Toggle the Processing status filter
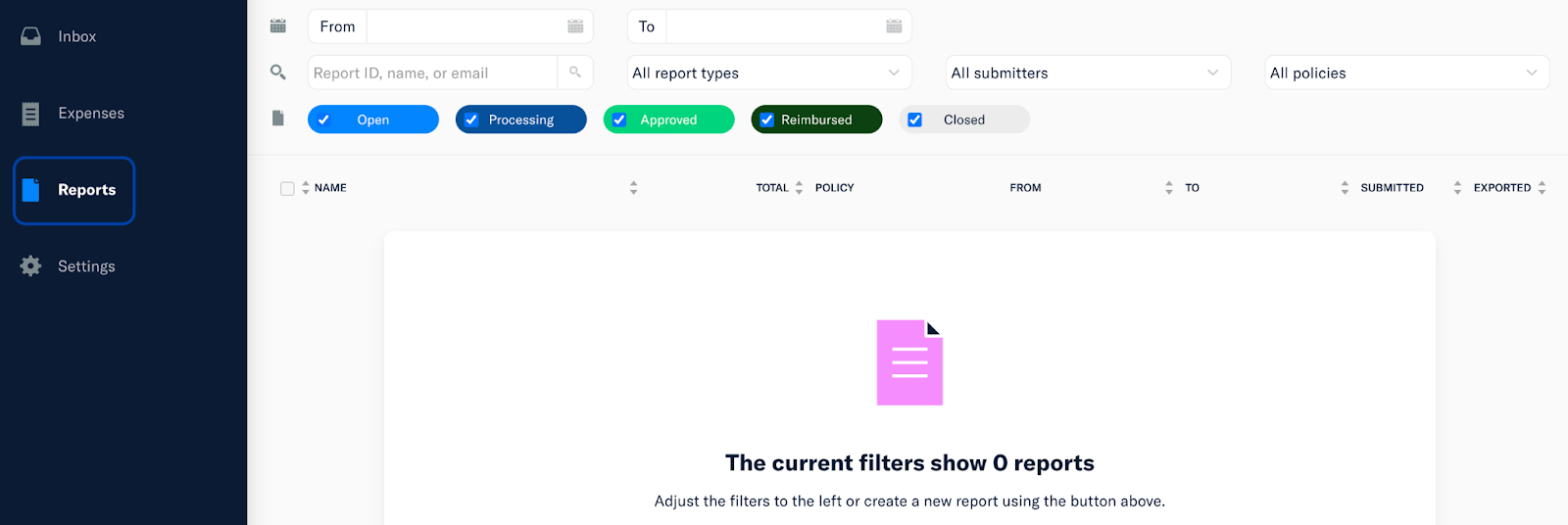The height and width of the screenshot is (525, 1568). click(472, 119)
